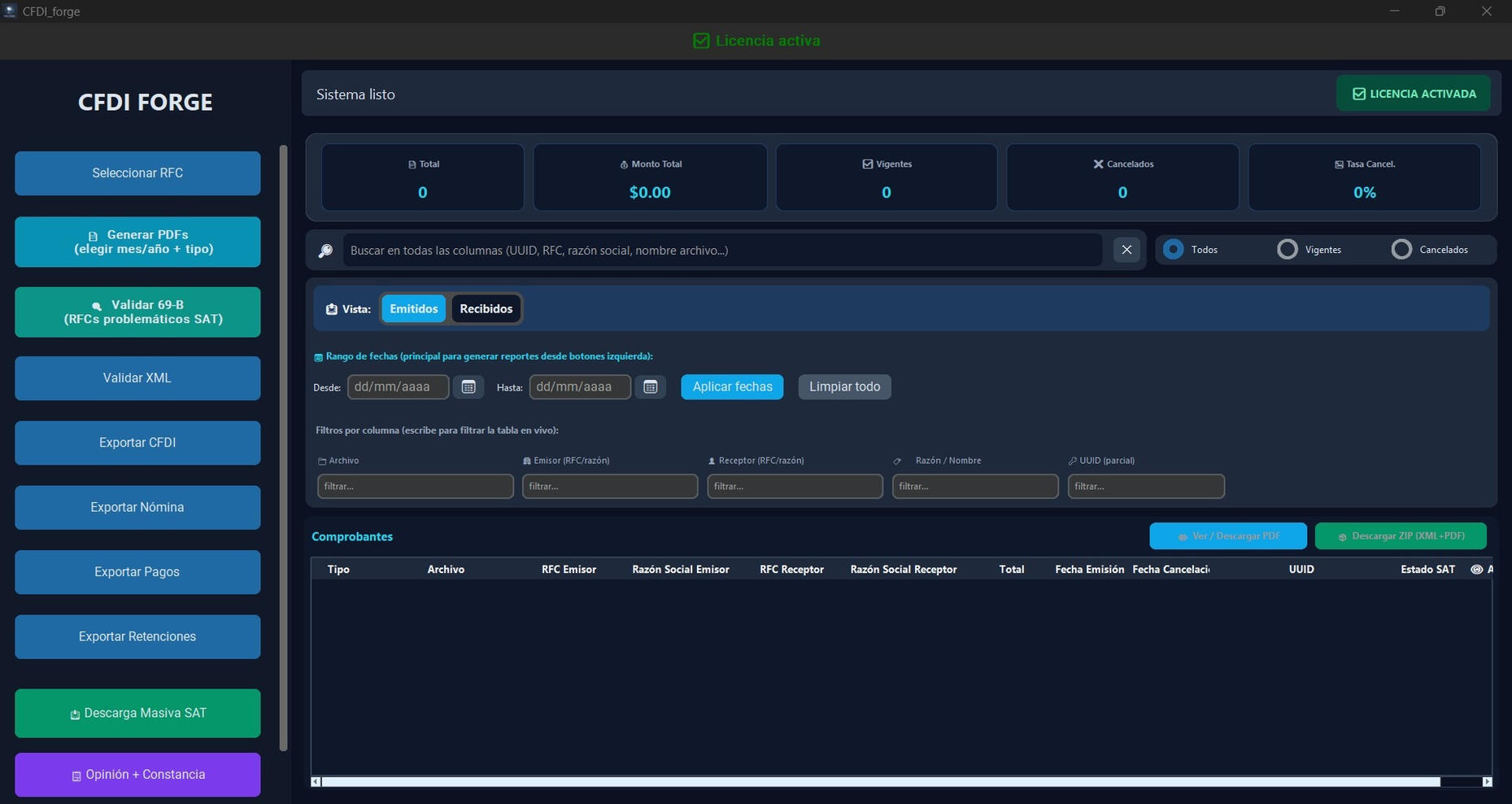Click Limpiar todo button
The image size is (1512, 804).
pos(844,387)
